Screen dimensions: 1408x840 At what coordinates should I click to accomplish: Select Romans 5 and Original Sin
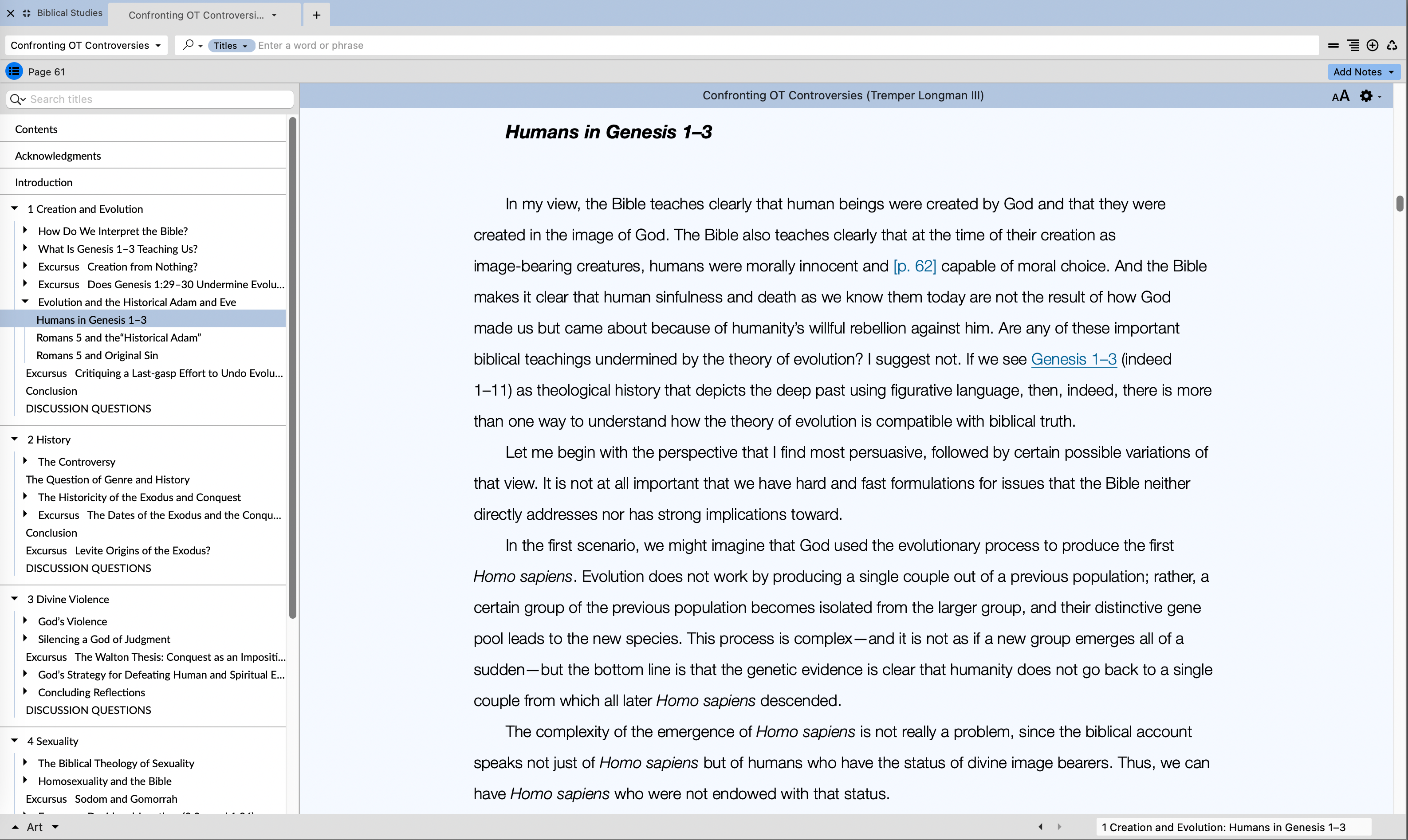tap(97, 356)
